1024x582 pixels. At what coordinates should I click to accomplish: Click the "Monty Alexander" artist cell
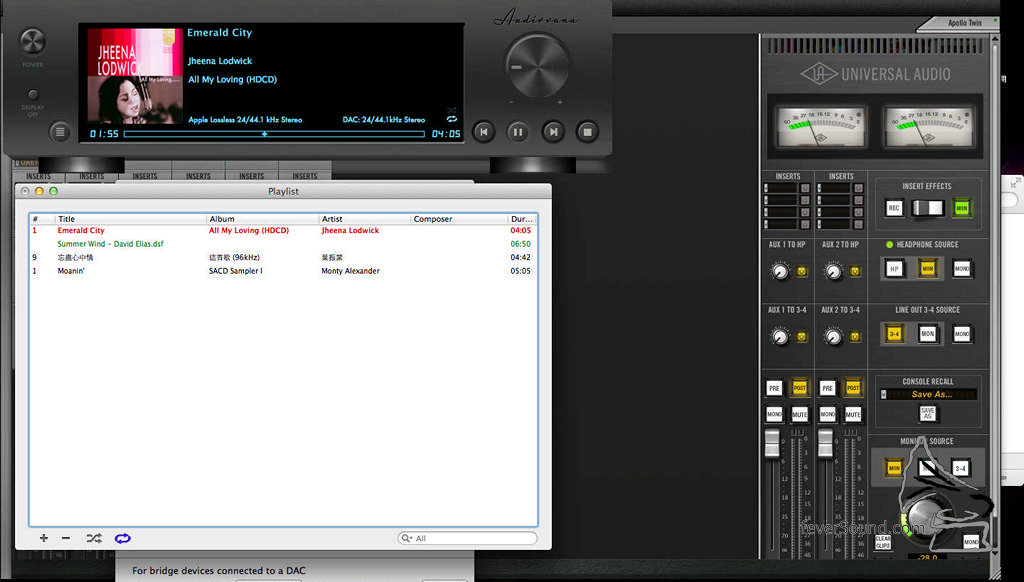pos(350,270)
